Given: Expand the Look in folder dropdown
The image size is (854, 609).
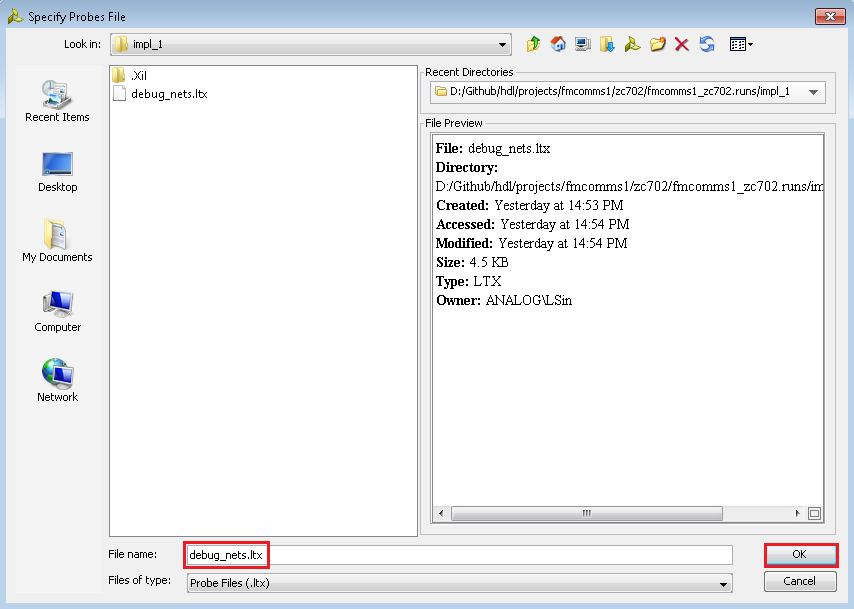Looking at the screenshot, I should click(502, 45).
